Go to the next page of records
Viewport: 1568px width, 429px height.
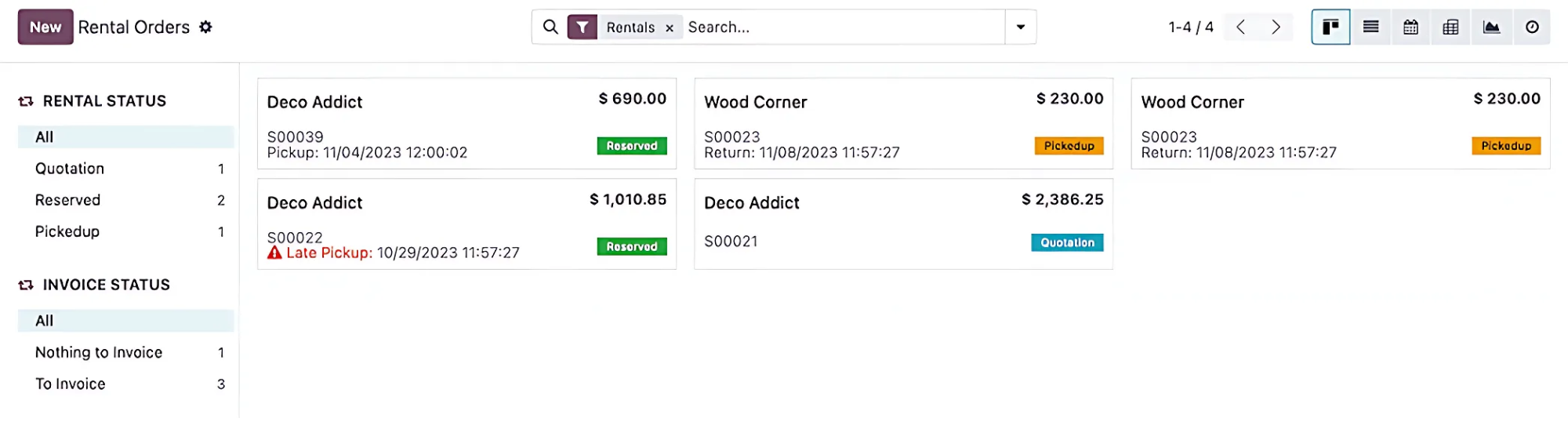click(1276, 27)
